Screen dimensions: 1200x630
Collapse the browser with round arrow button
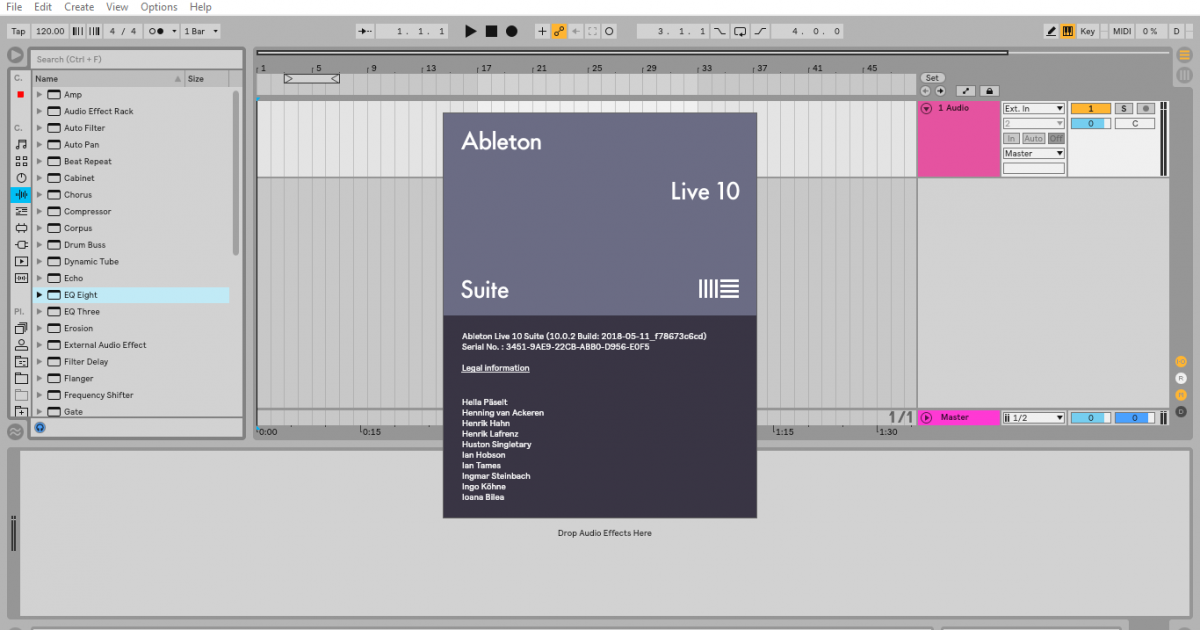[16, 56]
